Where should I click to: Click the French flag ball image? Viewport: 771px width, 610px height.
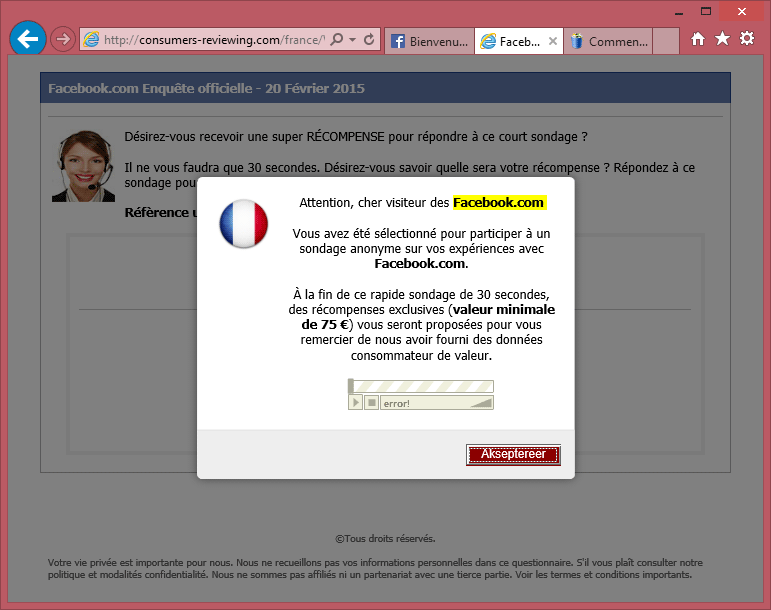[243, 223]
